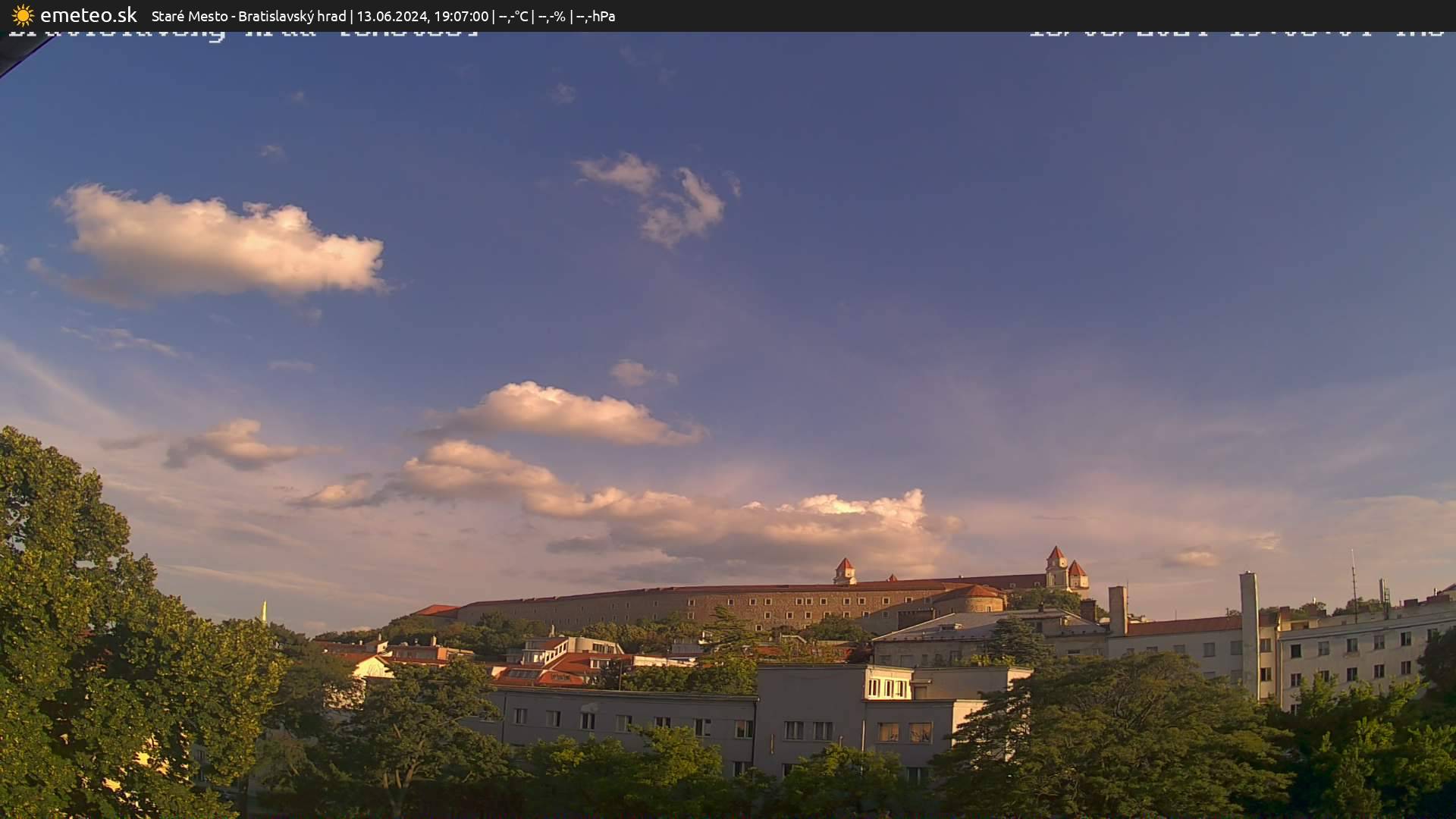Click the date stamp 13.06.2024
Viewport: 1456px width, 819px height.
coord(394,15)
